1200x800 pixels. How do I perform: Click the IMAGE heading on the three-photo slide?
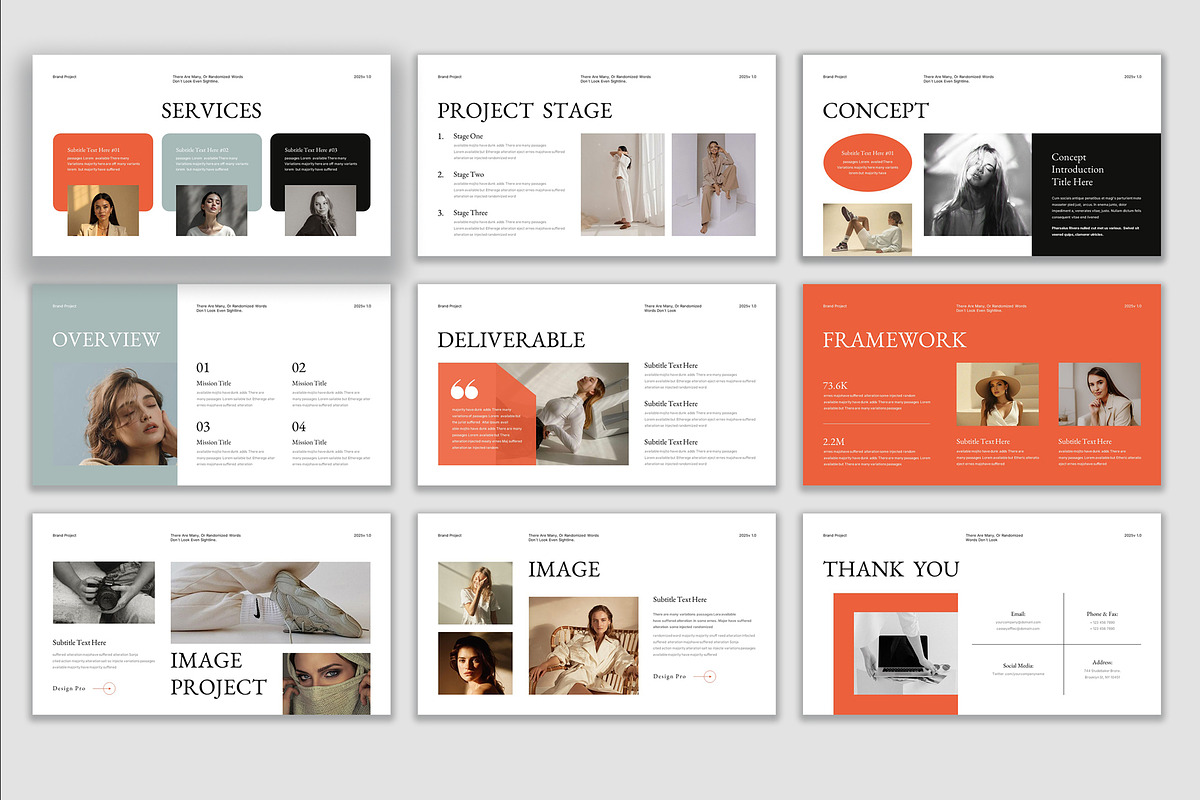pyautogui.click(x=564, y=569)
